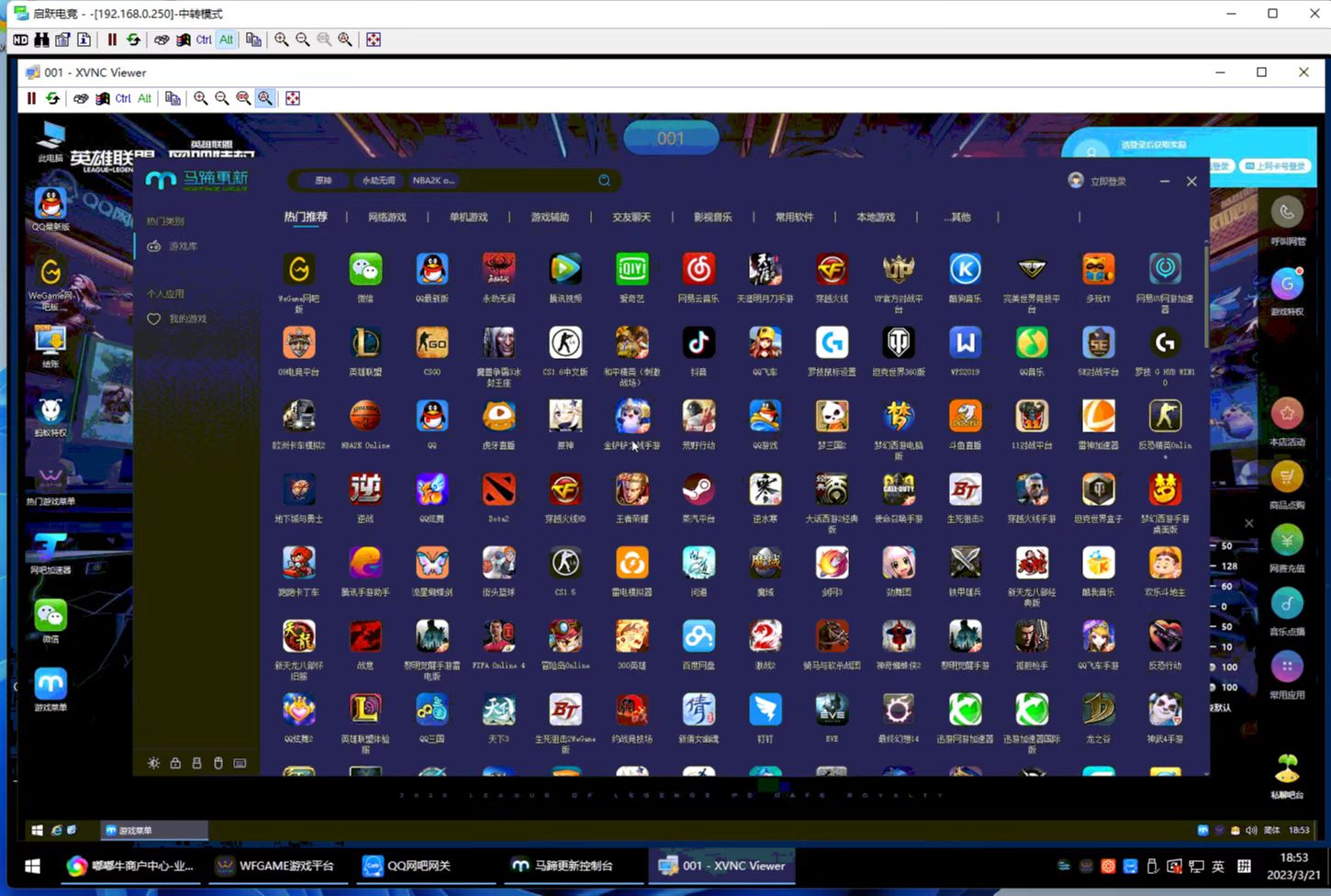
Task: Open 最终幻想14 in the game menu
Action: click(899, 711)
